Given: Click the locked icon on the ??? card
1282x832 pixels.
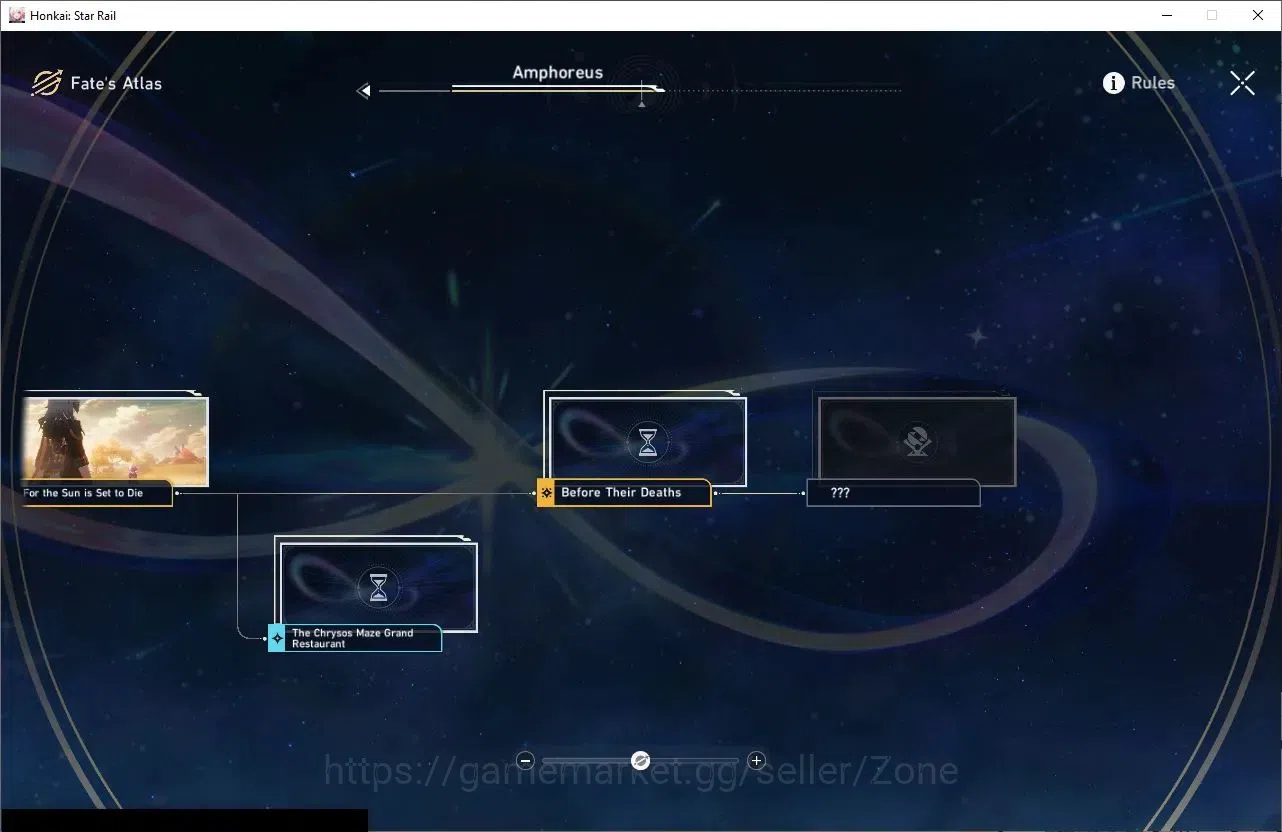Looking at the screenshot, I should pyautogui.click(x=917, y=441).
